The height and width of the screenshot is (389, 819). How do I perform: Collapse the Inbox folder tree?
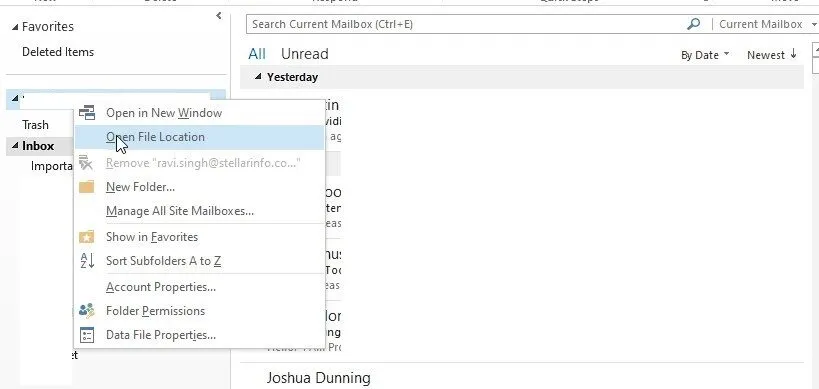15,146
